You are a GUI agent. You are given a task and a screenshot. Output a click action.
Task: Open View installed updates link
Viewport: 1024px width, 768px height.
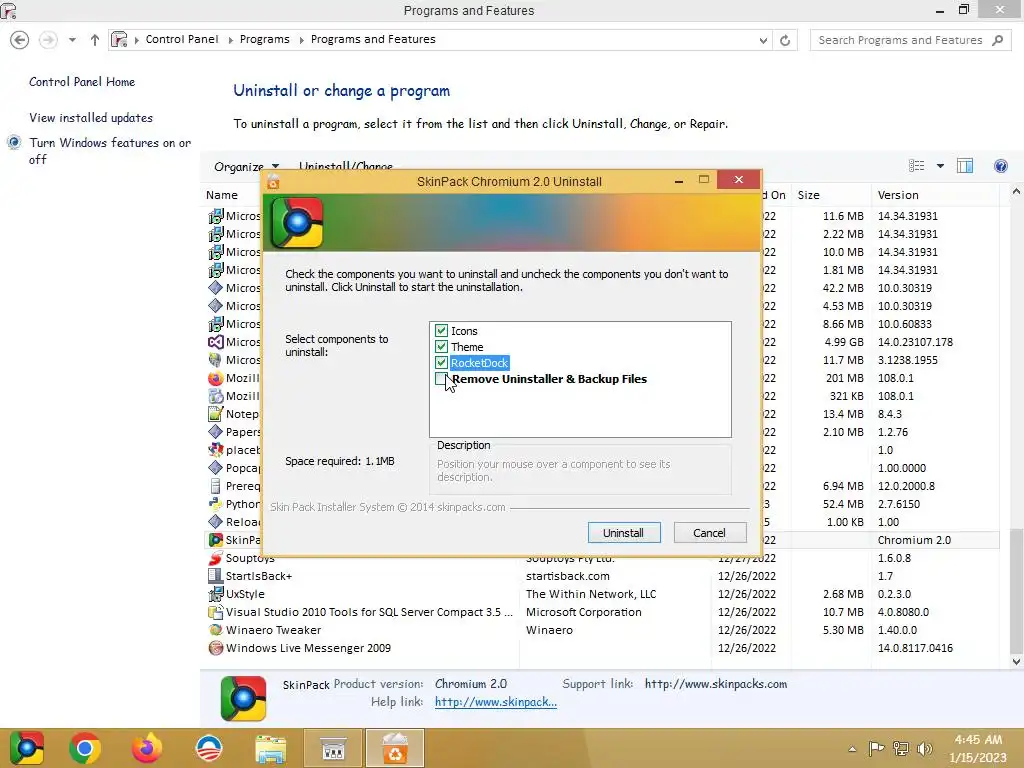click(91, 118)
